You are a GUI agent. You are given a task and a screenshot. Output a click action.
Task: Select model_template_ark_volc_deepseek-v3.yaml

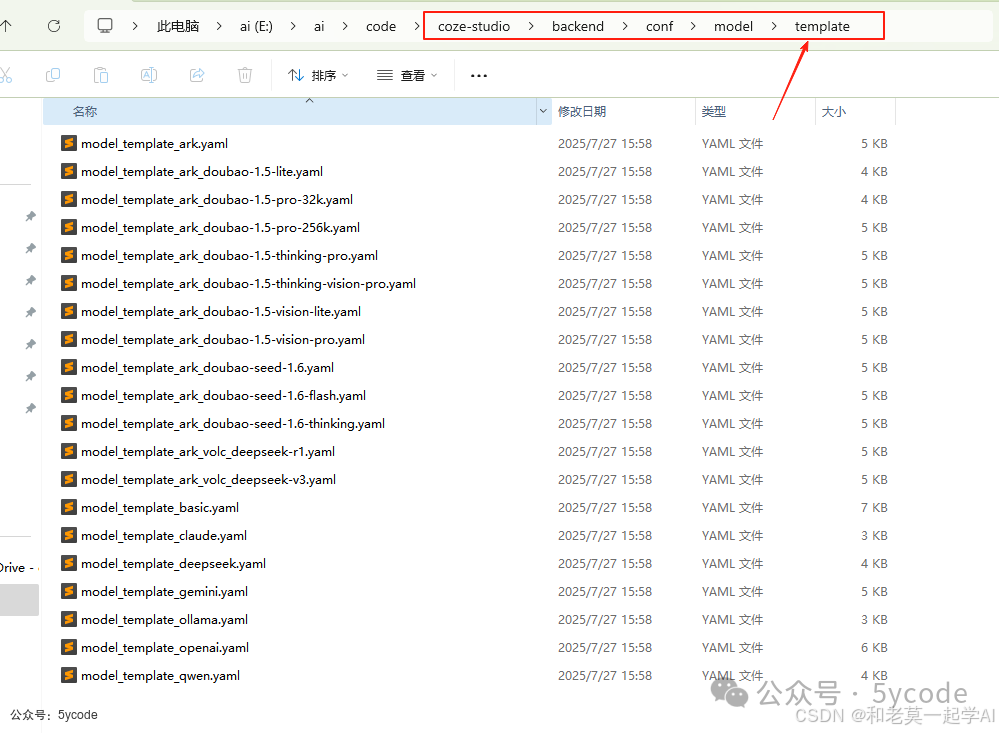208,480
